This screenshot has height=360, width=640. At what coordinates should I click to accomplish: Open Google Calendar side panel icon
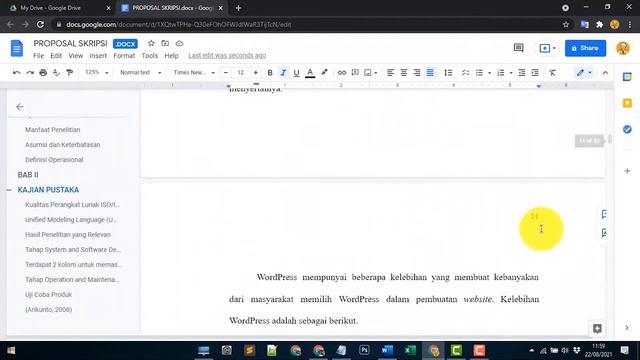point(627,77)
